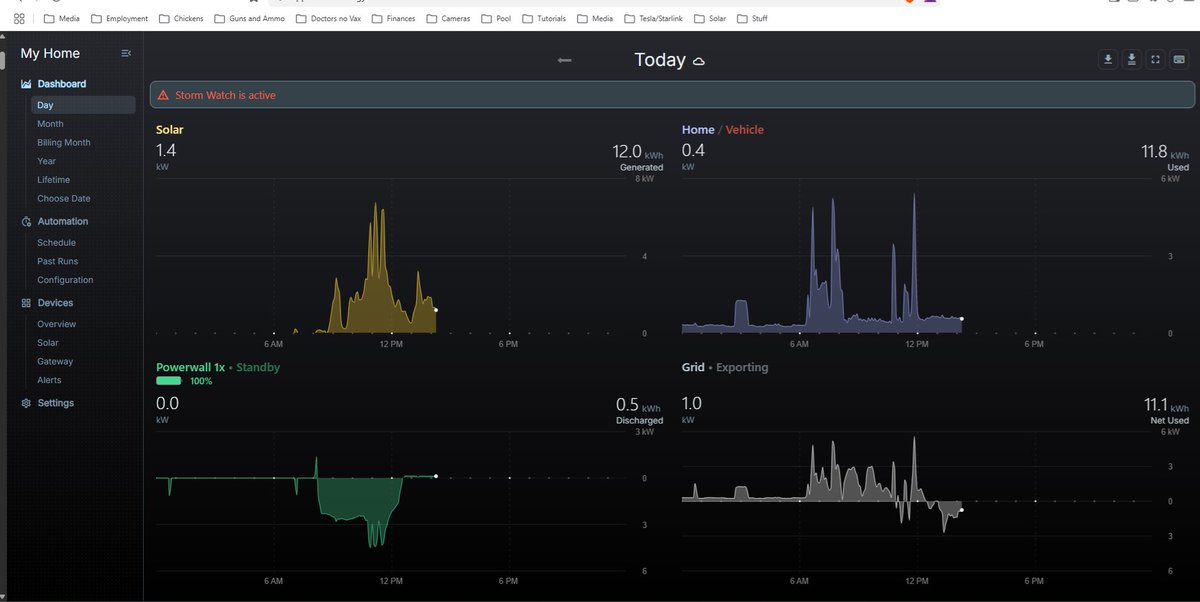1200x602 pixels.
Task: Click the second download icon beside fullscreen
Action: [1132, 60]
